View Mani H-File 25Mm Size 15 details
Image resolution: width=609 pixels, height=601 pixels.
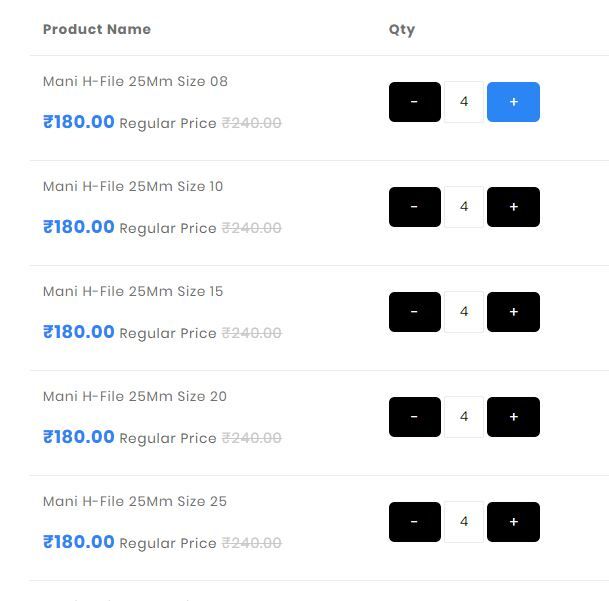coord(133,291)
